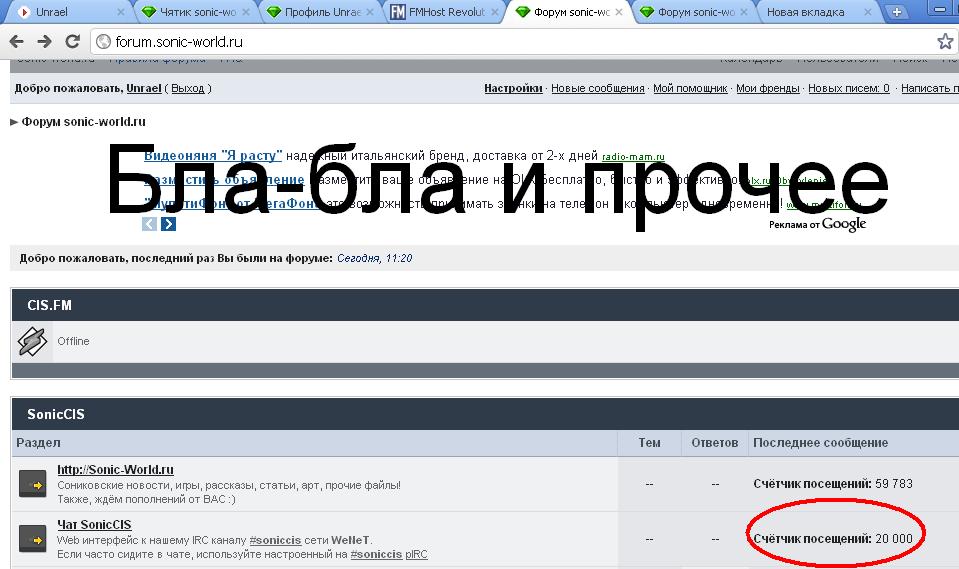Show the previous ad with left arrow

(149, 224)
